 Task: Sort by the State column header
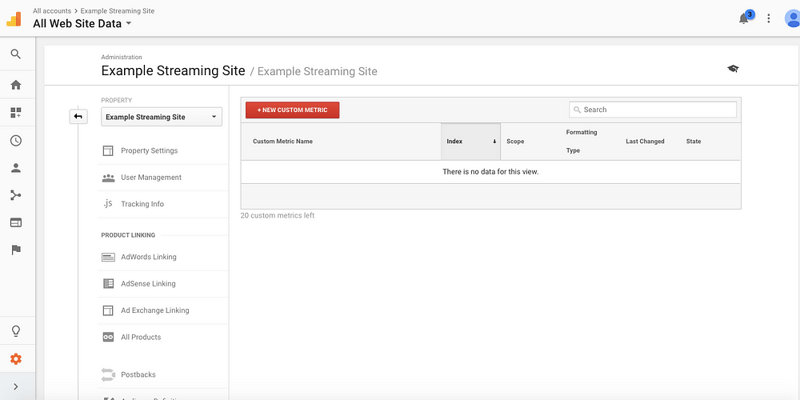(693, 141)
